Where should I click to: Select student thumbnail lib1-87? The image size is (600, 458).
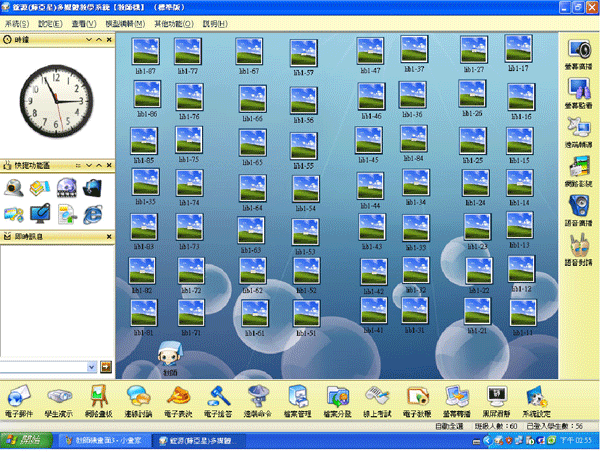tap(145, 55)
